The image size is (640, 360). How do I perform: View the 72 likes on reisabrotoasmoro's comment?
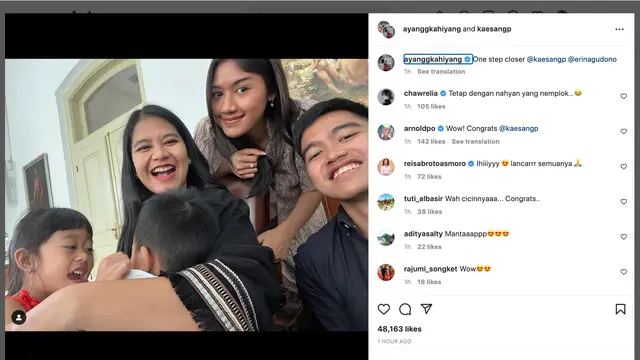(429, 177)
